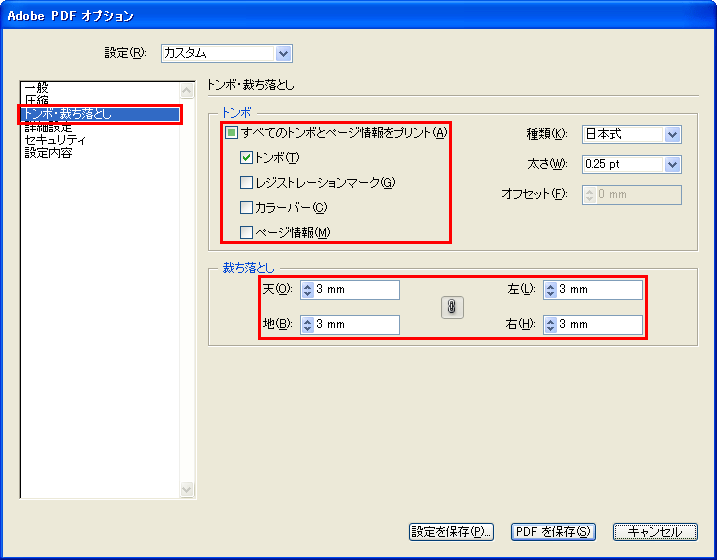
Task: Click the disabled オフセット(F) field
Action: tap(631, 195)
